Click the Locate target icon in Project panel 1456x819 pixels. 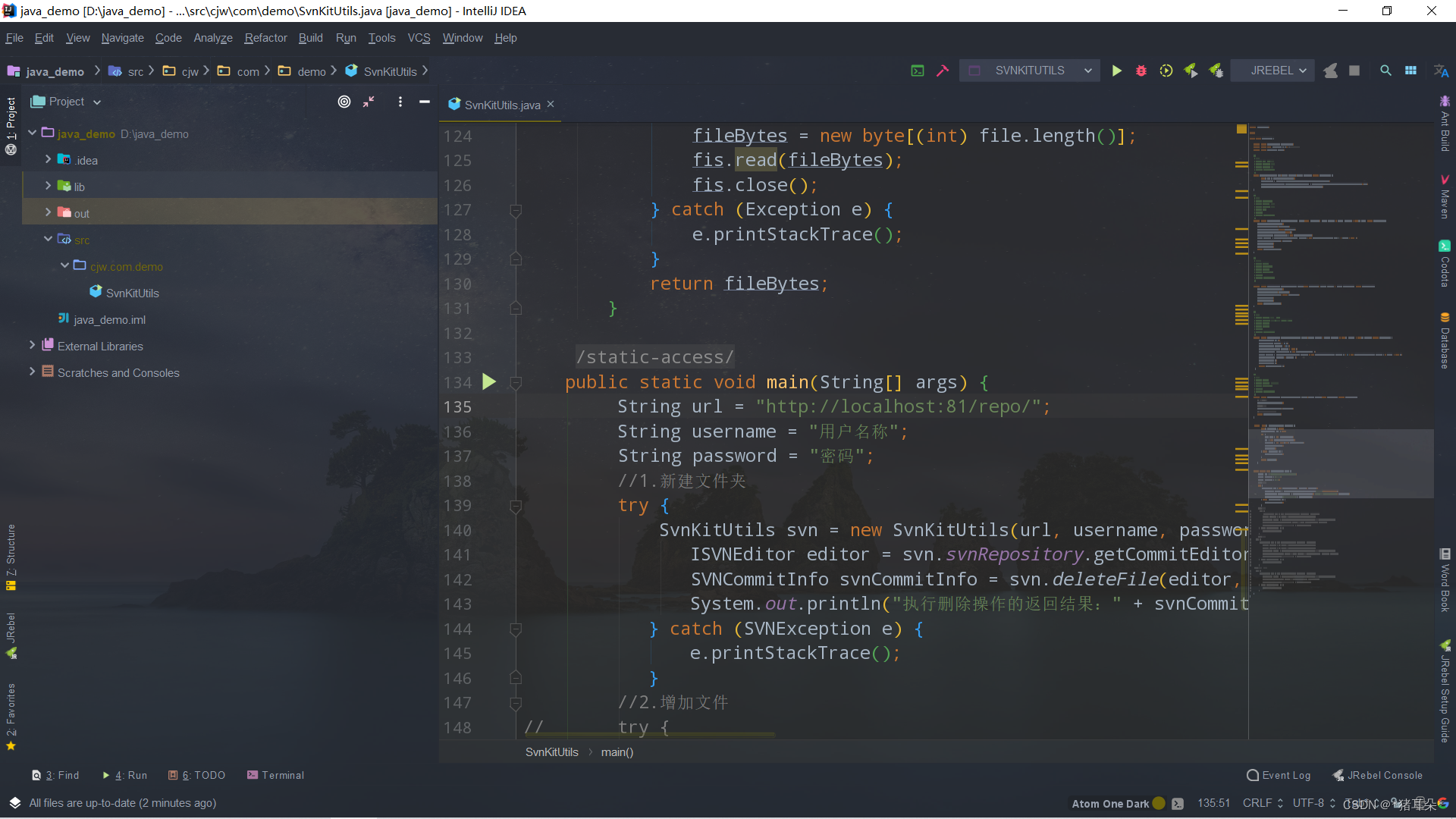point(344,102)
